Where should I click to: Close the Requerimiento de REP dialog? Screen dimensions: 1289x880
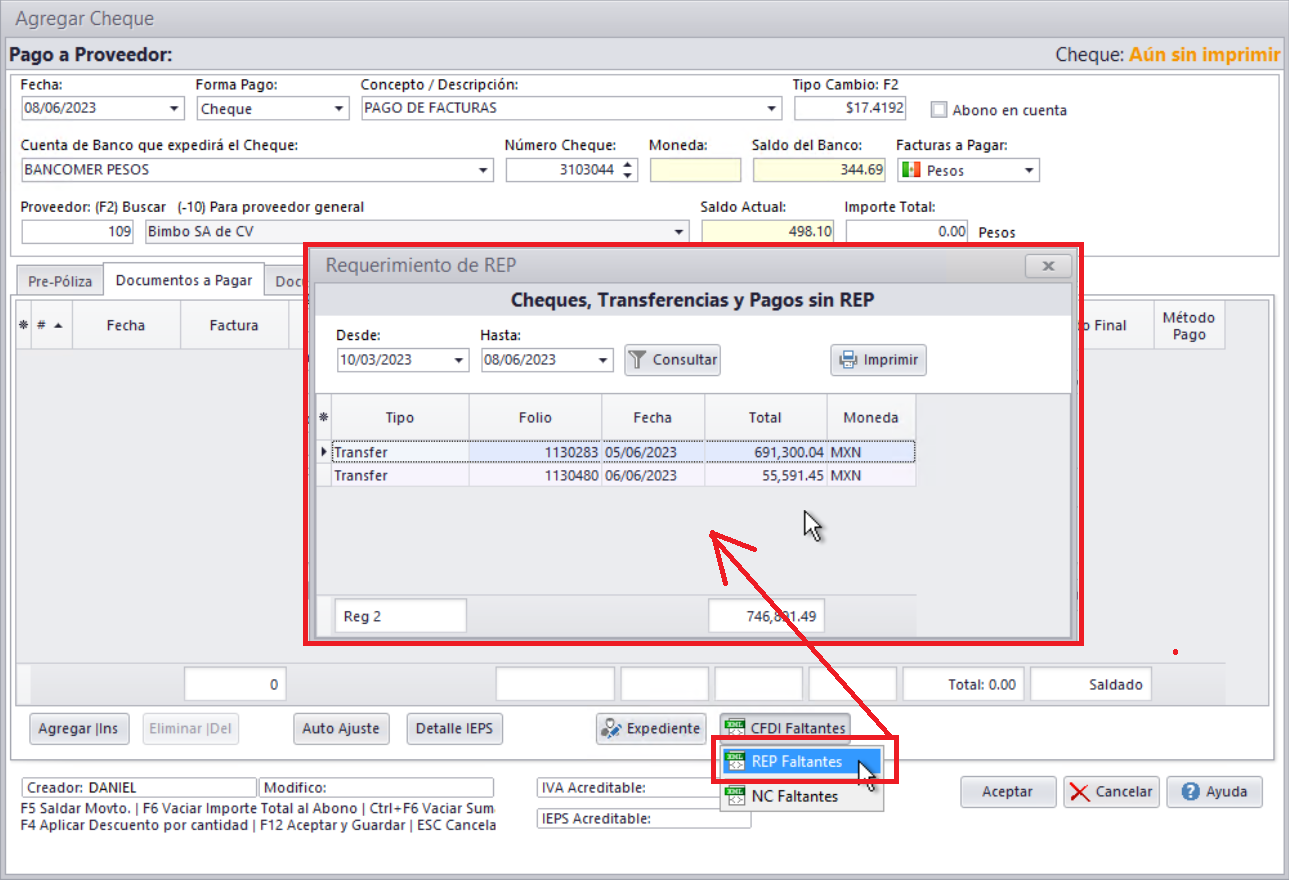point(1048,266)
